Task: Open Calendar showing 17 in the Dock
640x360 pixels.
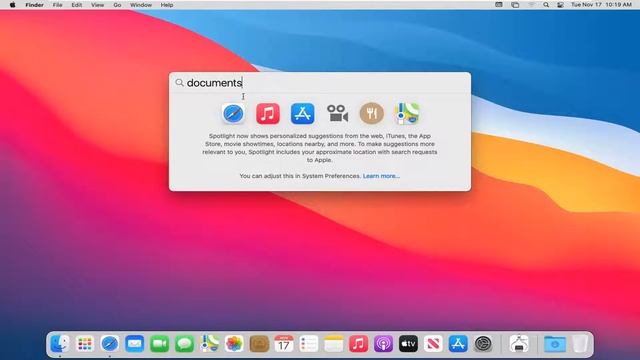Action: (284, 344)
